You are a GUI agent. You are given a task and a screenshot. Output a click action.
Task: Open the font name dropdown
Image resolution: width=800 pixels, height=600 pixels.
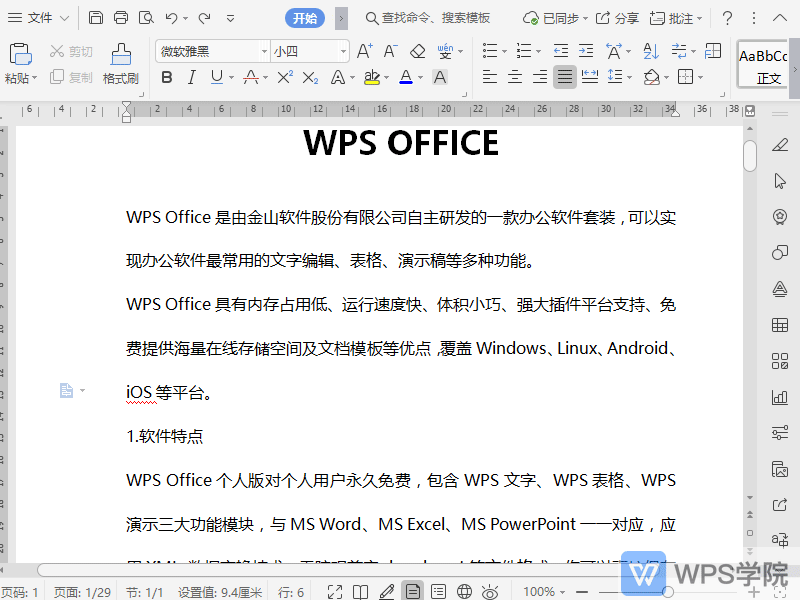tap(264, 51)
